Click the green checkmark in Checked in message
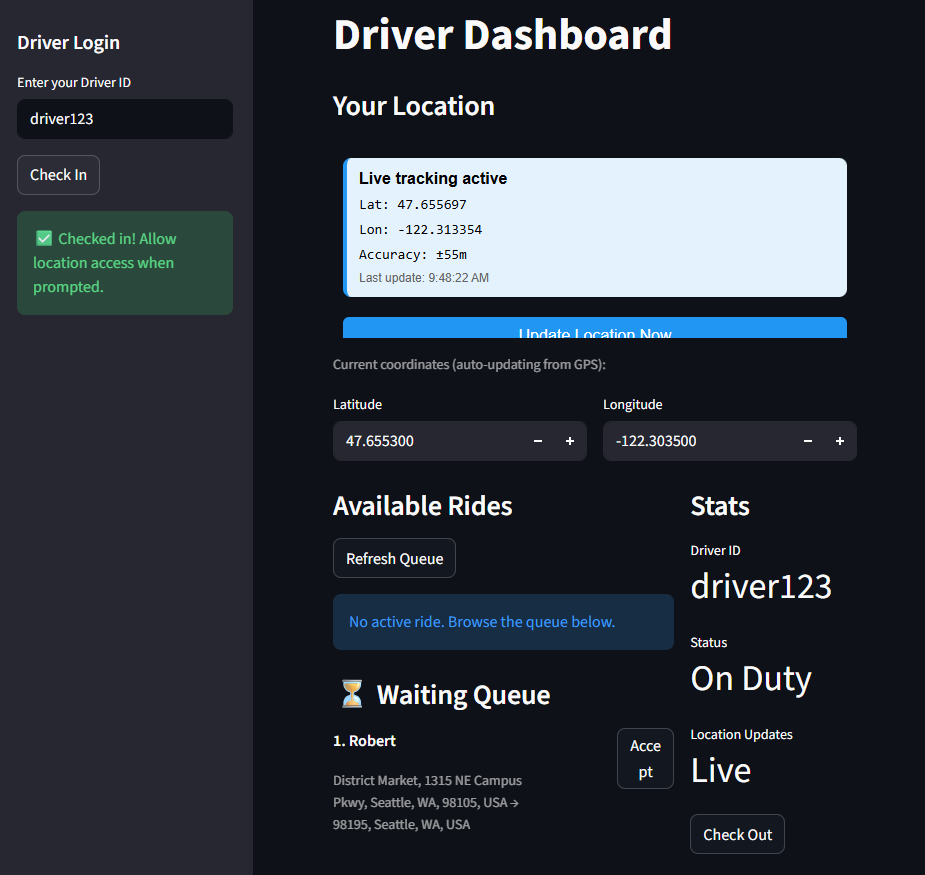This screenshot has height=875, width=925. pos(44,238)
